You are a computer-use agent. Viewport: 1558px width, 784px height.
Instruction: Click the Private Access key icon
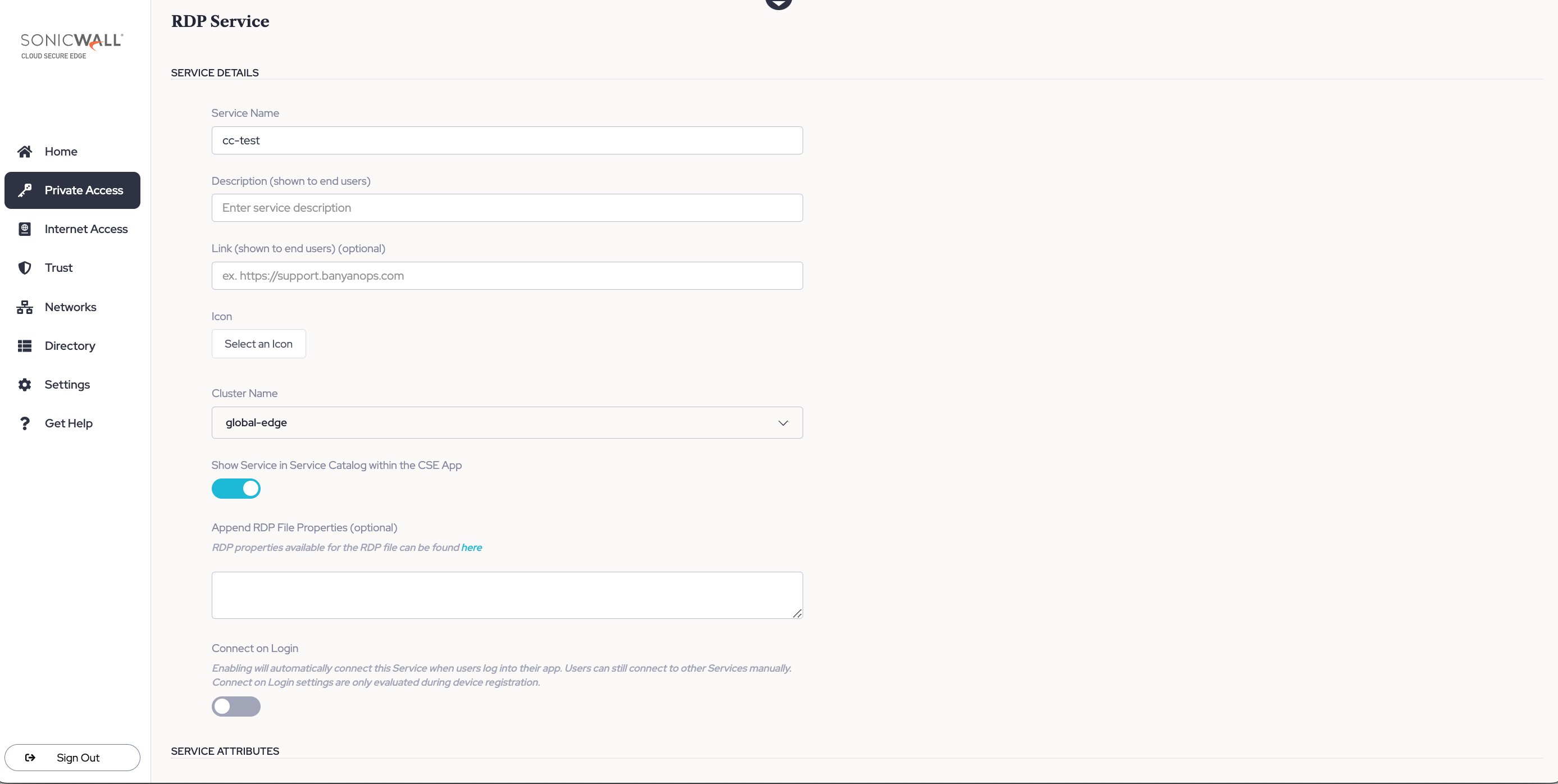pos(25,190)
